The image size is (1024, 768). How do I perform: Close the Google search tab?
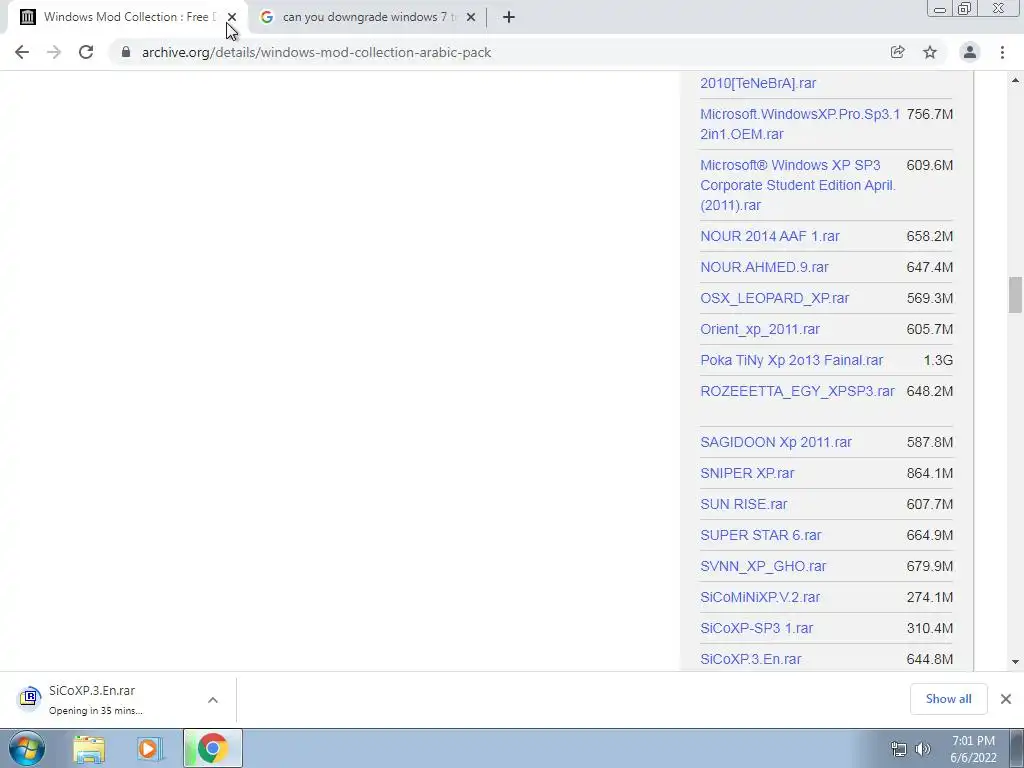pyautogui.click(x=471, y=17)
